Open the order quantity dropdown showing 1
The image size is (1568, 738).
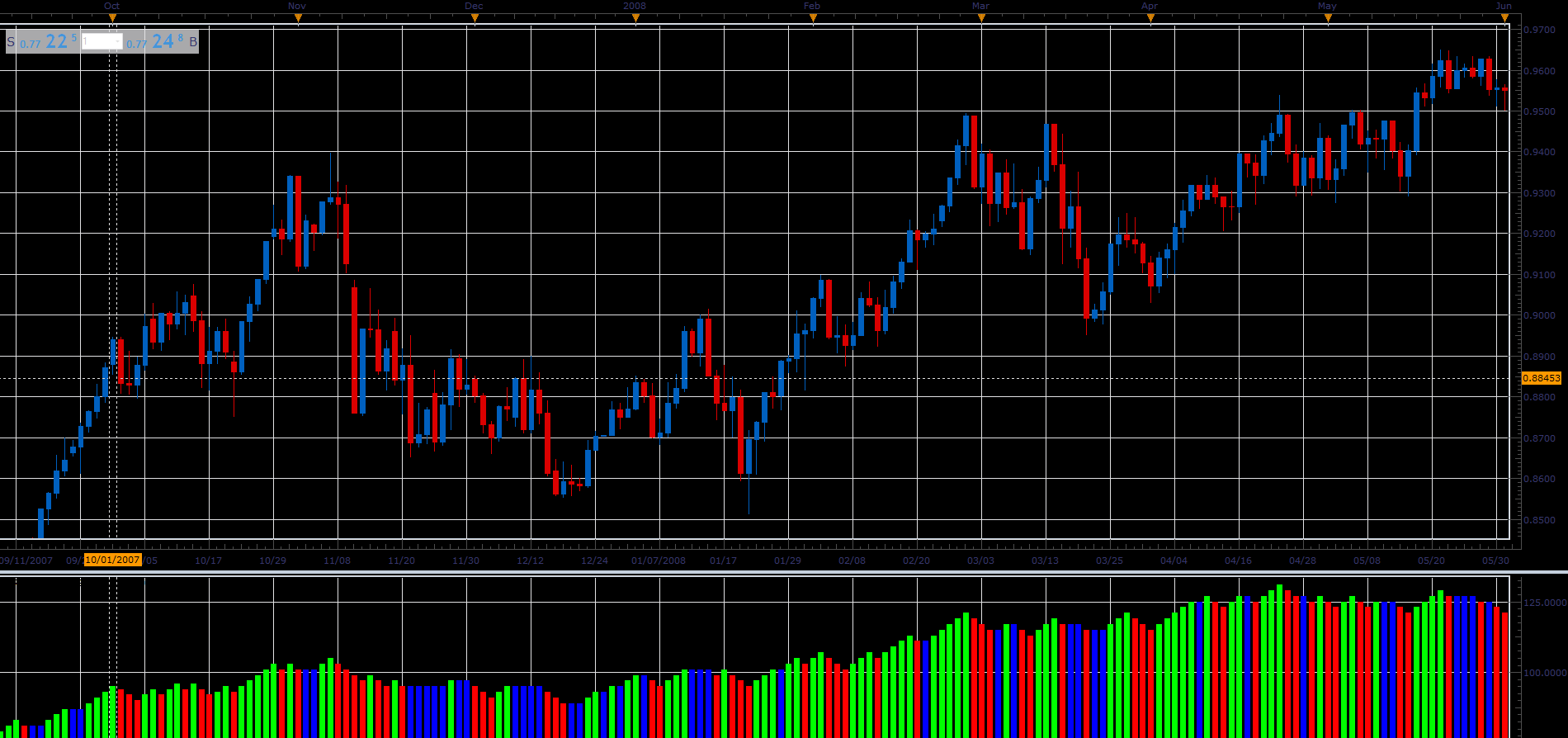tap(102, 41)
